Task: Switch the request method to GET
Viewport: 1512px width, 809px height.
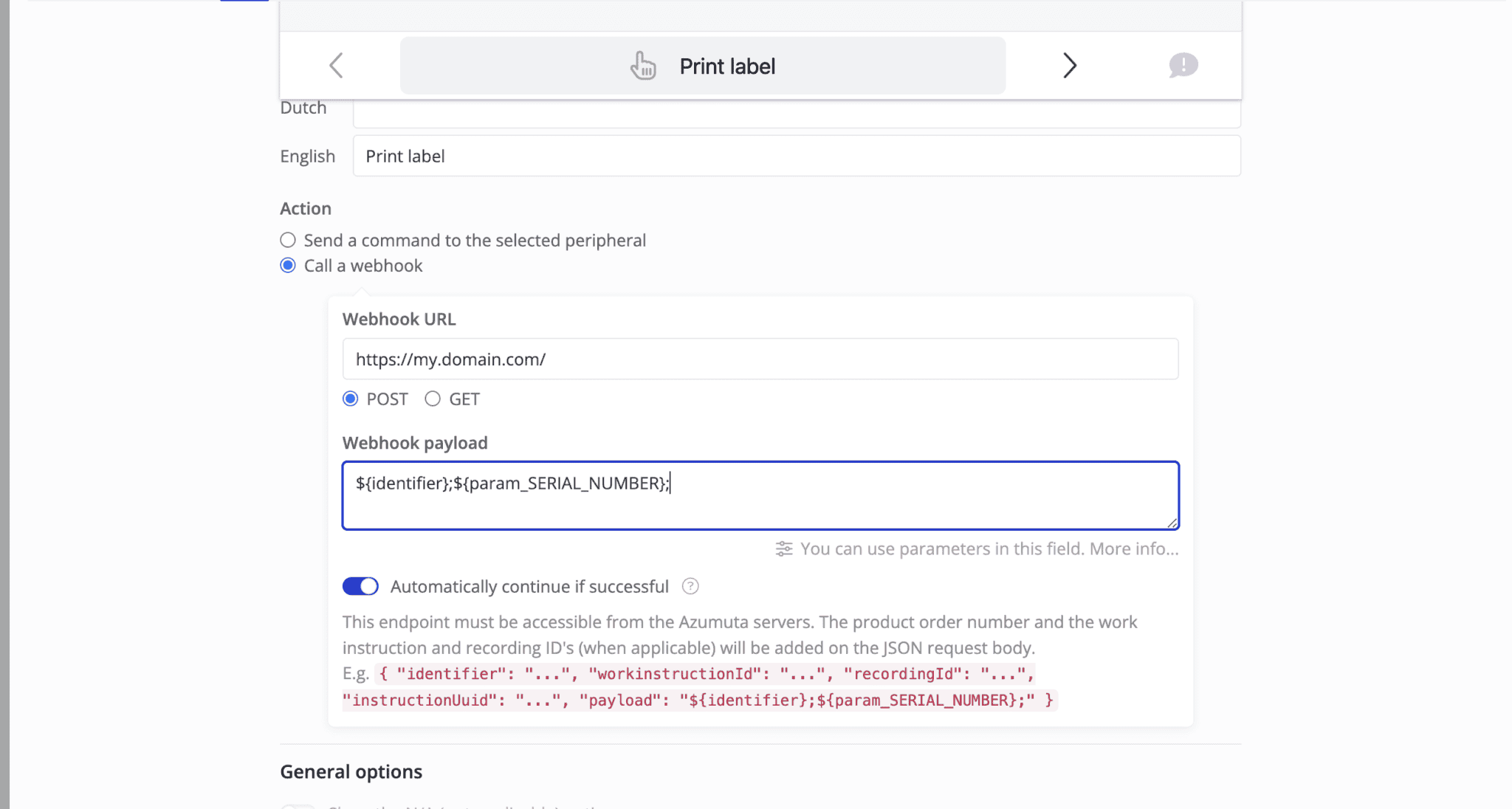Action: [x=433, y=399]
